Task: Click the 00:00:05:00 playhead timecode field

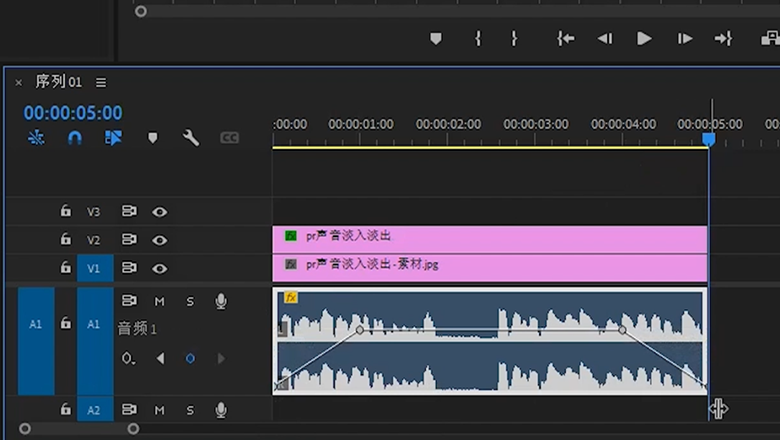Action: tap(73, 113)
